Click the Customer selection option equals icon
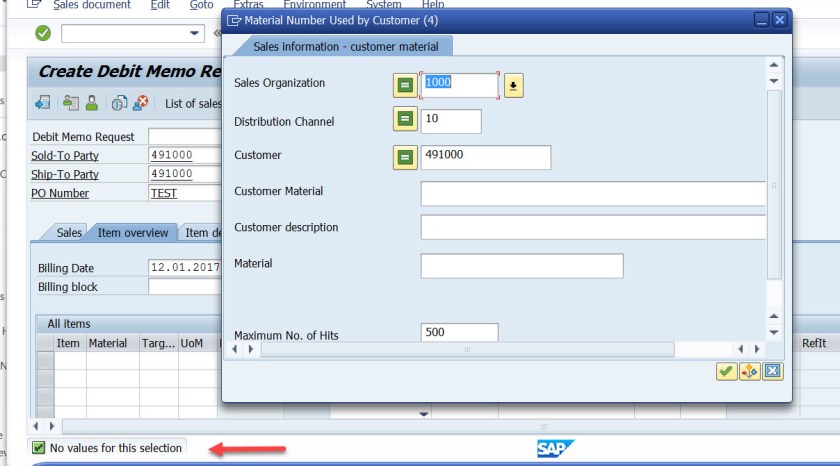 405,157
